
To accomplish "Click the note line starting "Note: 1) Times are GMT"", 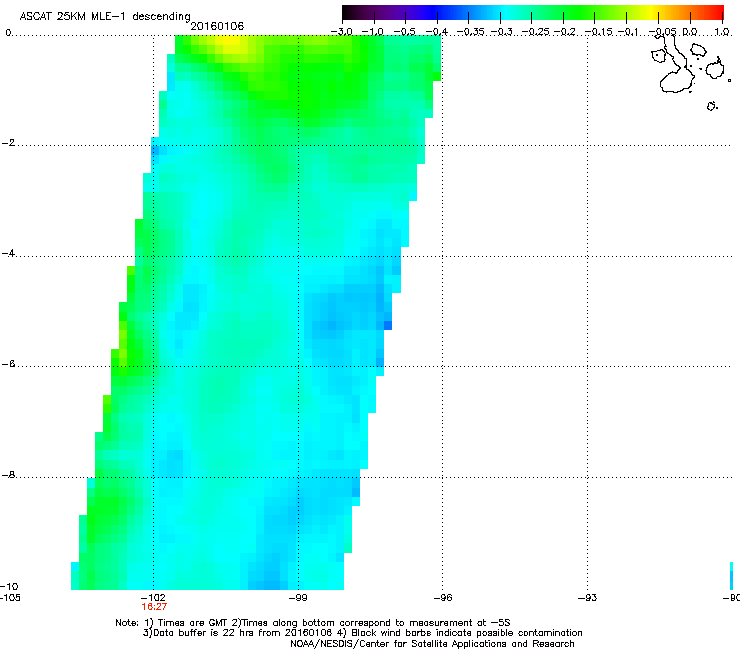I will (x=313, y=623).
